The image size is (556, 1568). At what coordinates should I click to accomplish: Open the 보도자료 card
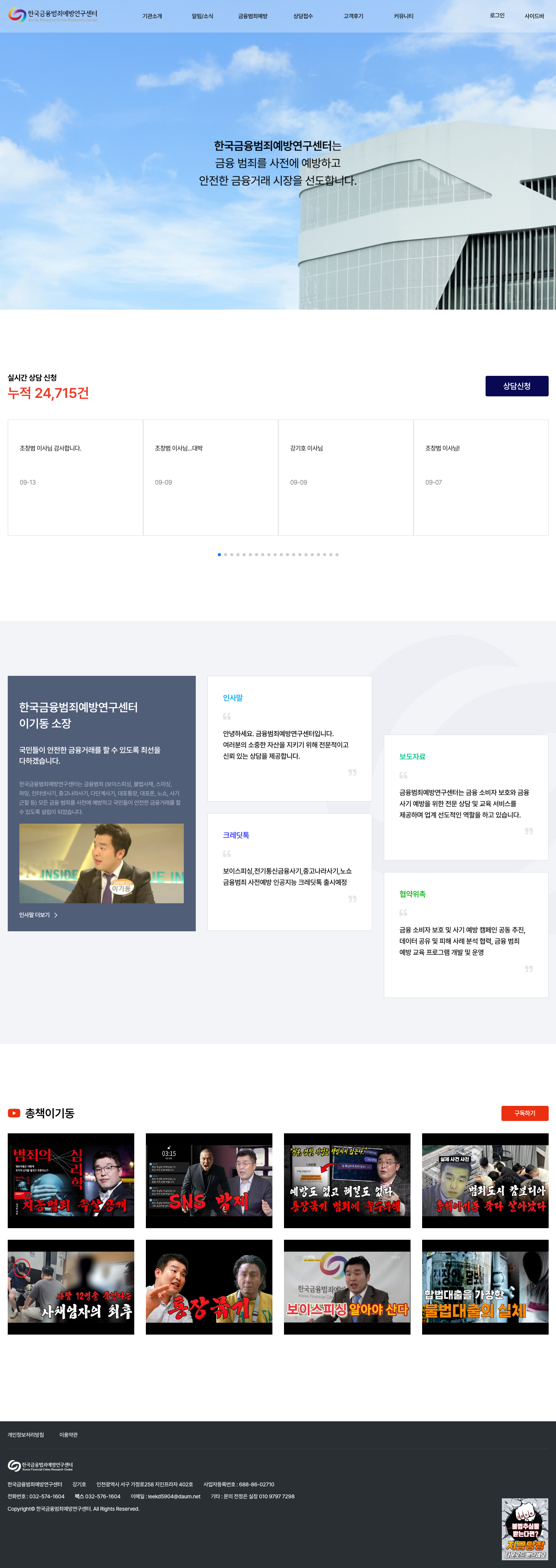pyautogui.click(x=466, y=797)
